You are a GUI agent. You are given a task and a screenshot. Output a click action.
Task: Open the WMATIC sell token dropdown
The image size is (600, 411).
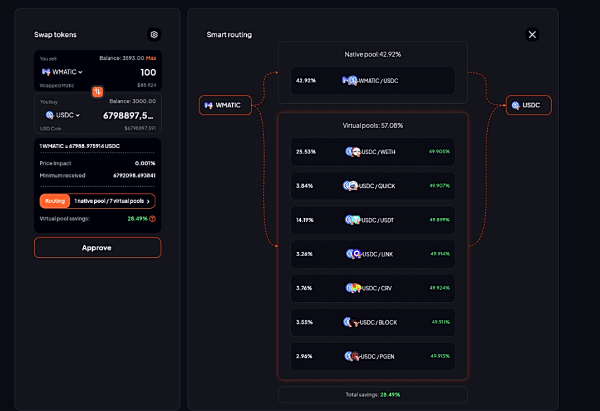[x=62, y=72]
